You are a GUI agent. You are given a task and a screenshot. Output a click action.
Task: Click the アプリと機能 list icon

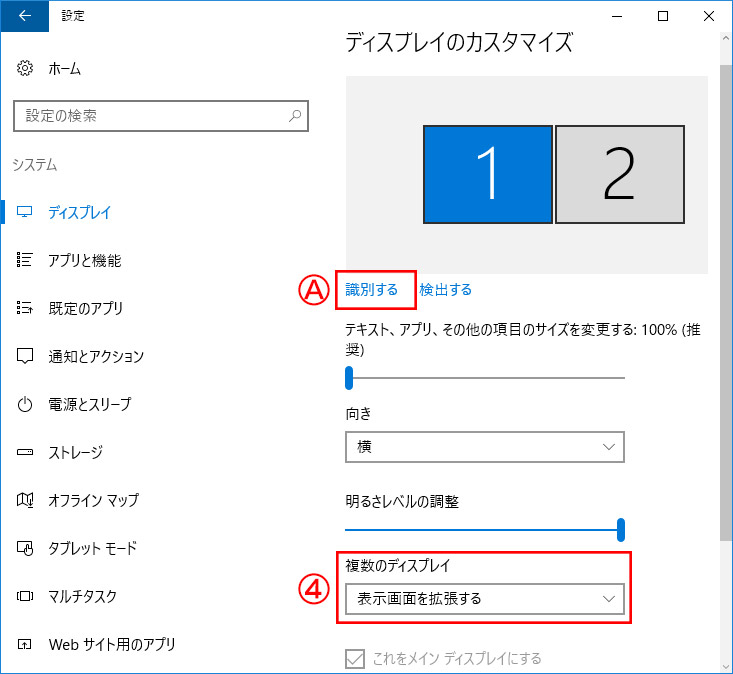[25, 260]
